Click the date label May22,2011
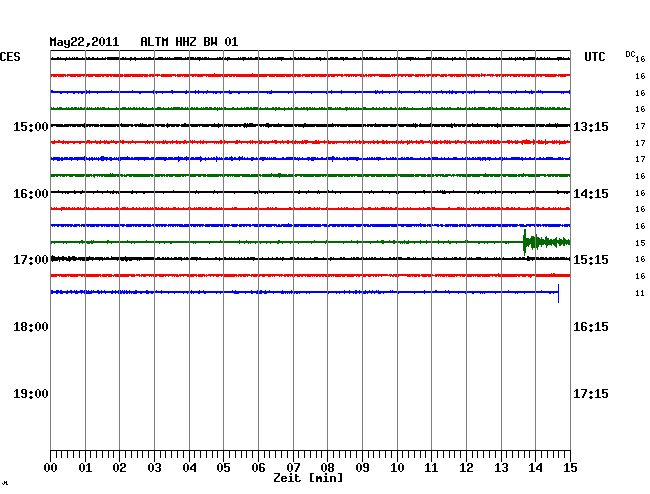Screen dimensions: 650x494 [84, 42]
